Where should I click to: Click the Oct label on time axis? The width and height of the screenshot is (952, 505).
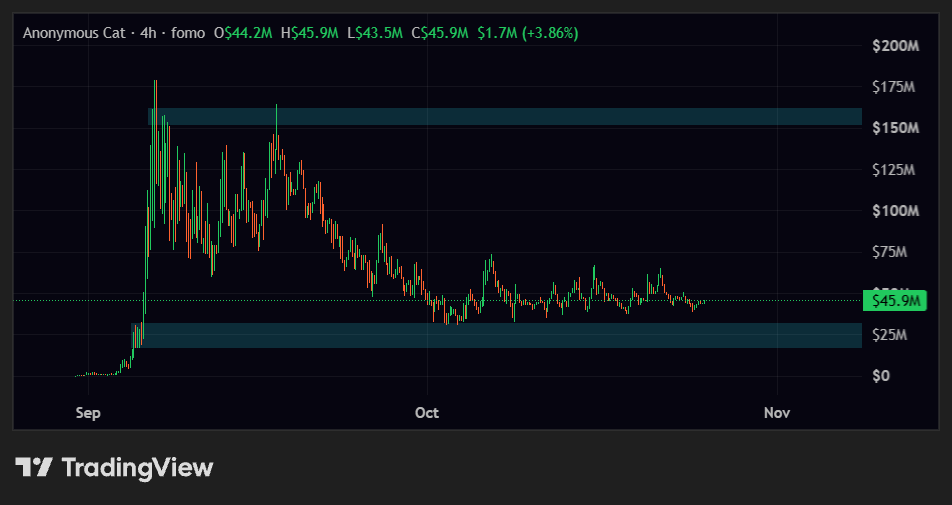click(427, 413)
